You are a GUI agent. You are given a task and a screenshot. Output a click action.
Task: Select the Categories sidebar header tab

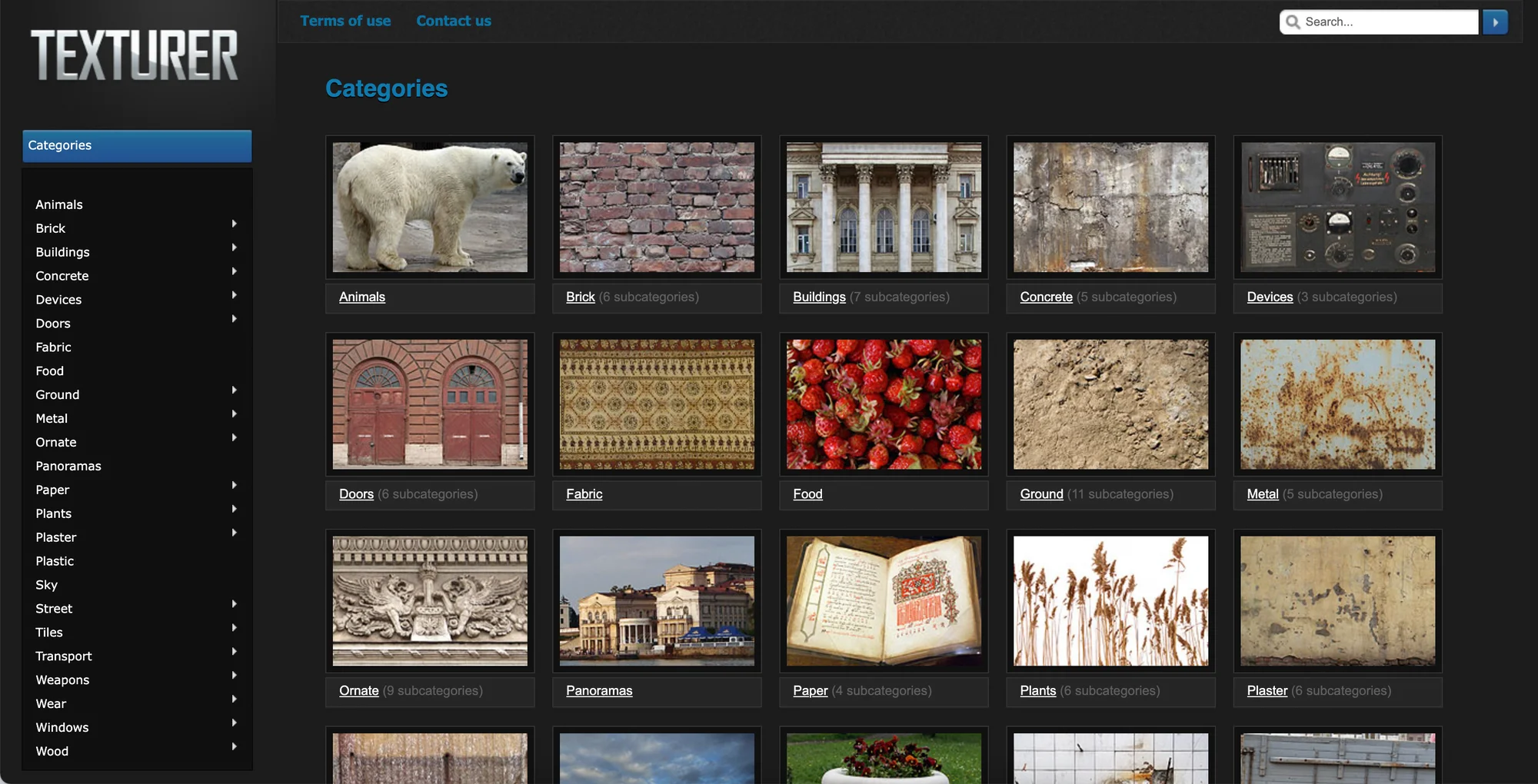click(137, 146)
